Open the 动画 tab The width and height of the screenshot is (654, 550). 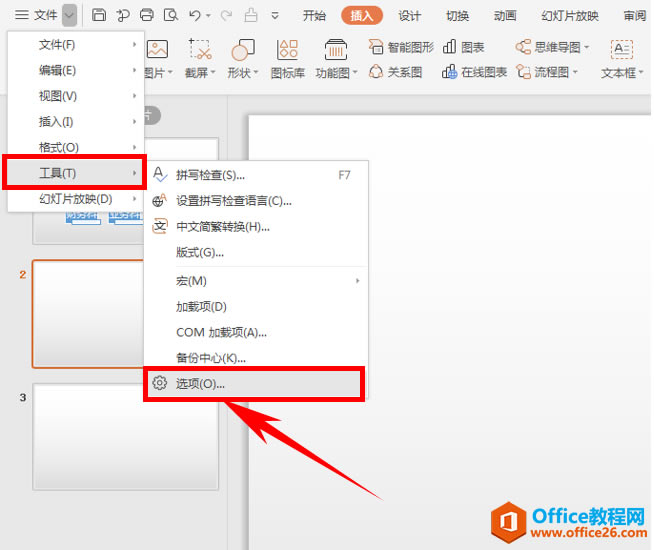[x=505, y=16]
